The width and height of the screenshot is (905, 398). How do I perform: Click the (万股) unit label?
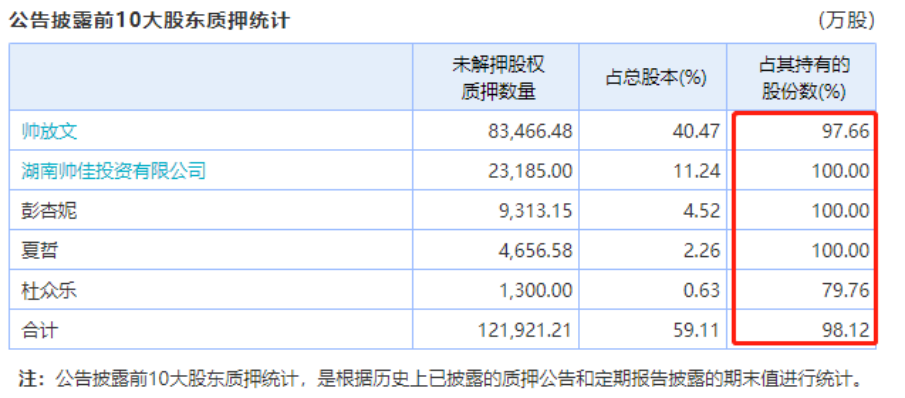coord(847,21)
